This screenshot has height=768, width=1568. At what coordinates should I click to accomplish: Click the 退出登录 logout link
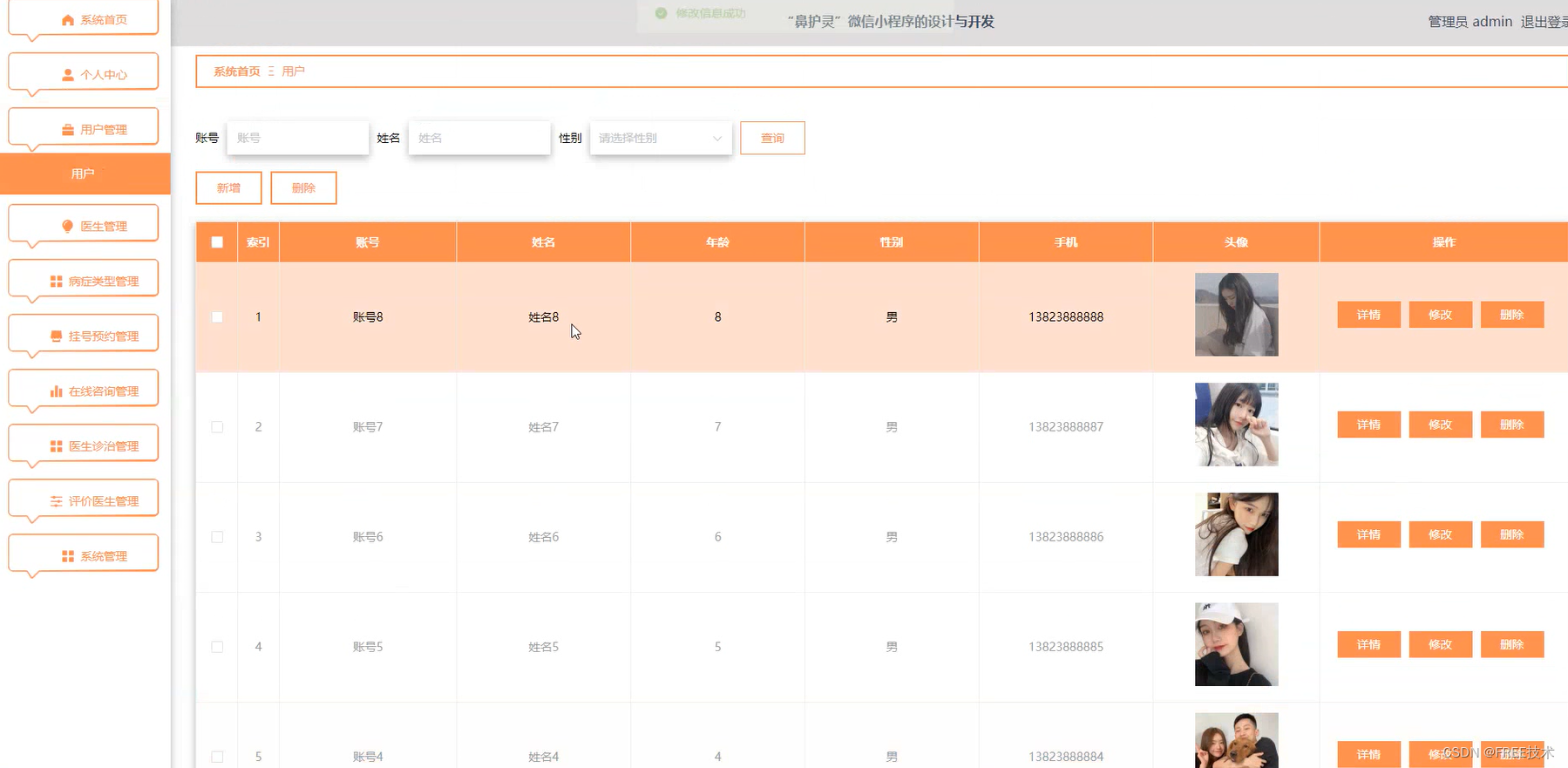coord(1544,22)
